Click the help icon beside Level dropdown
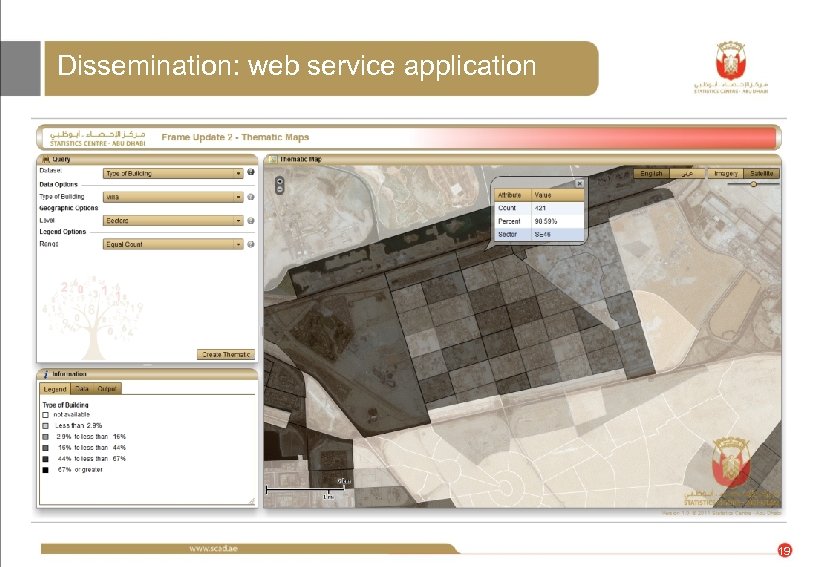The height and width of the screenshot is (567, 818). [251, 221]
